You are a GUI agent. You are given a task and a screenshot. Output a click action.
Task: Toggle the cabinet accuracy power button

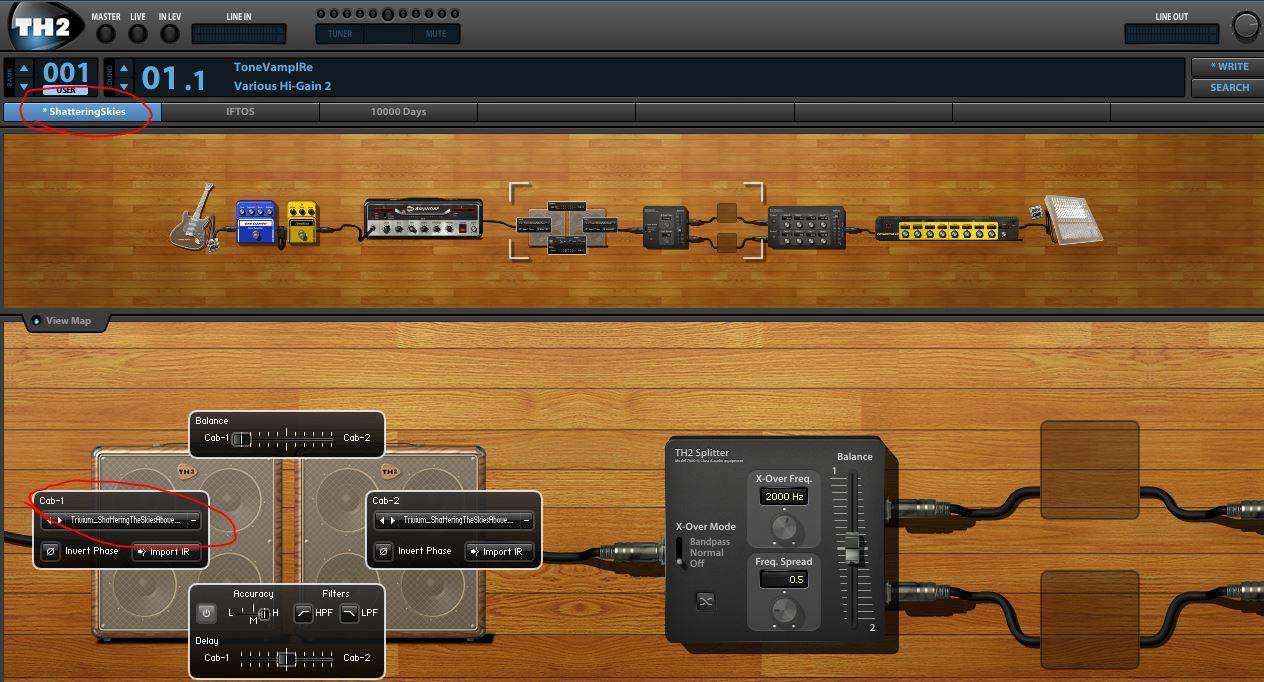(206, 613)
